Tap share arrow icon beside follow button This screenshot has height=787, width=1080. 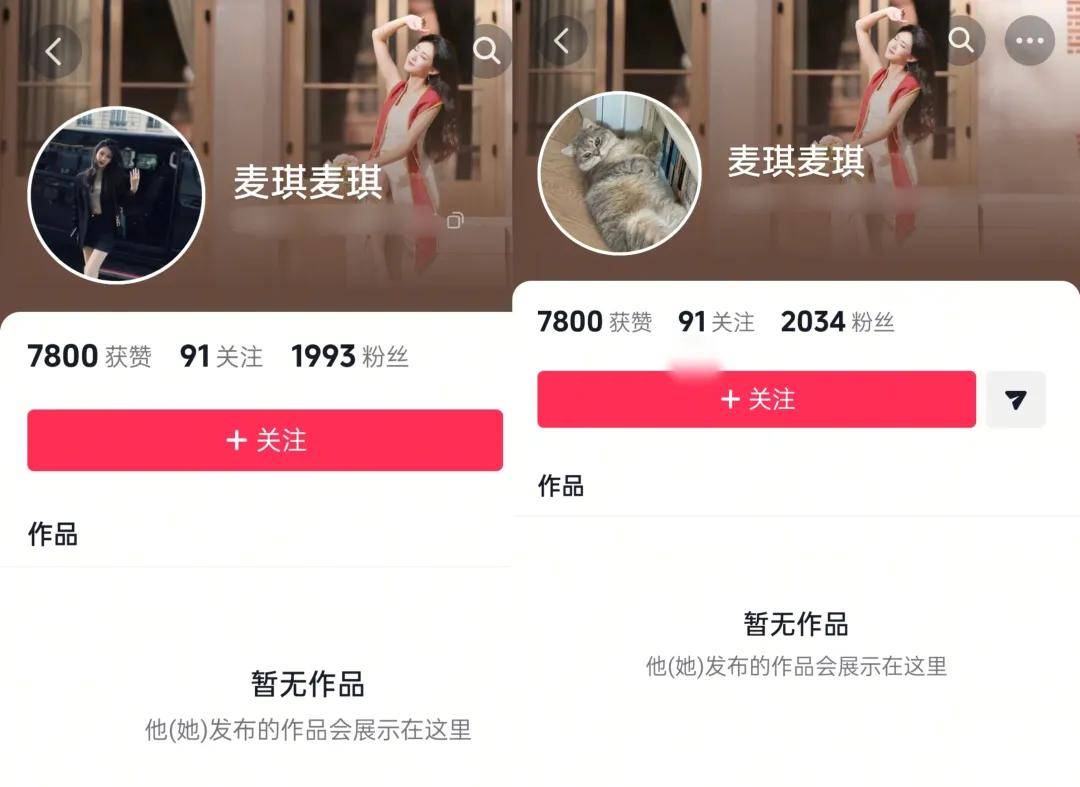1015,399
